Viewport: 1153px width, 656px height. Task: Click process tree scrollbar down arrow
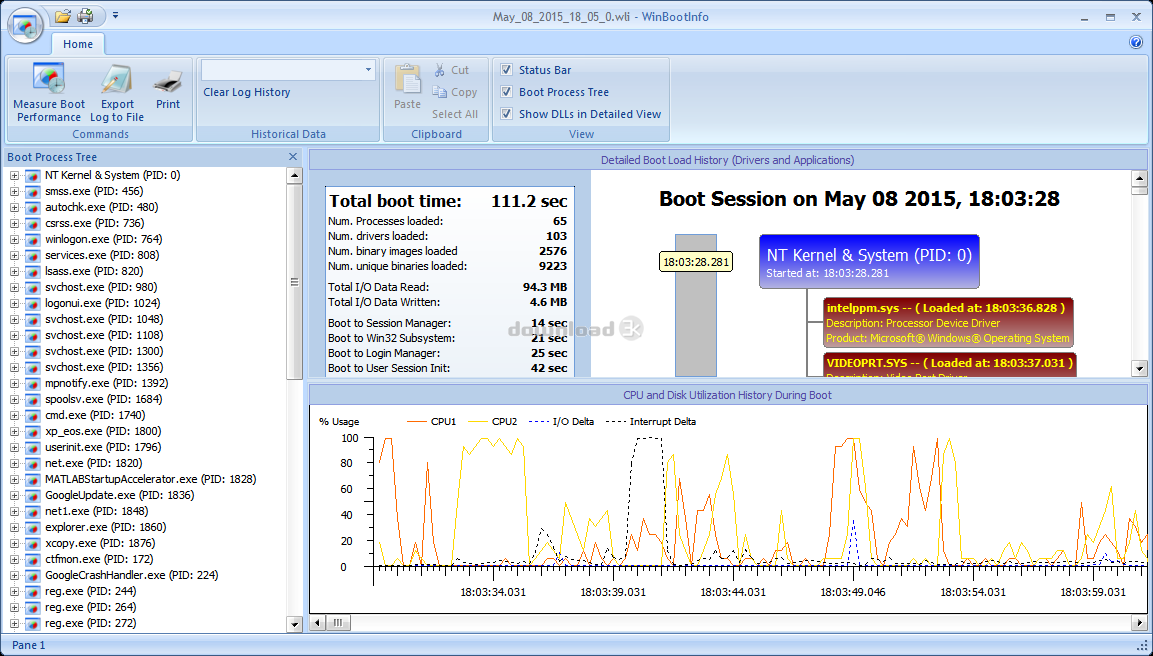[294, 624]
